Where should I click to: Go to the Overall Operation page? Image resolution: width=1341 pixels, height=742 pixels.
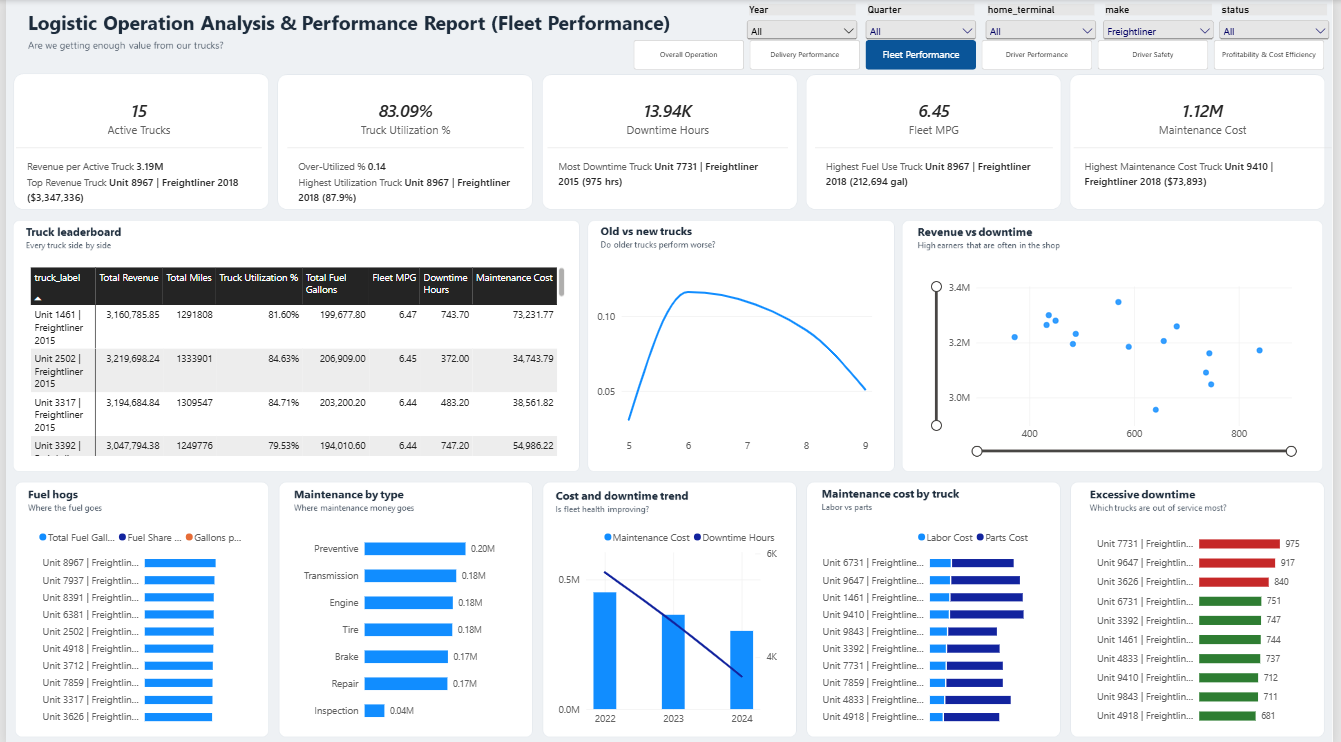point(688,55)
